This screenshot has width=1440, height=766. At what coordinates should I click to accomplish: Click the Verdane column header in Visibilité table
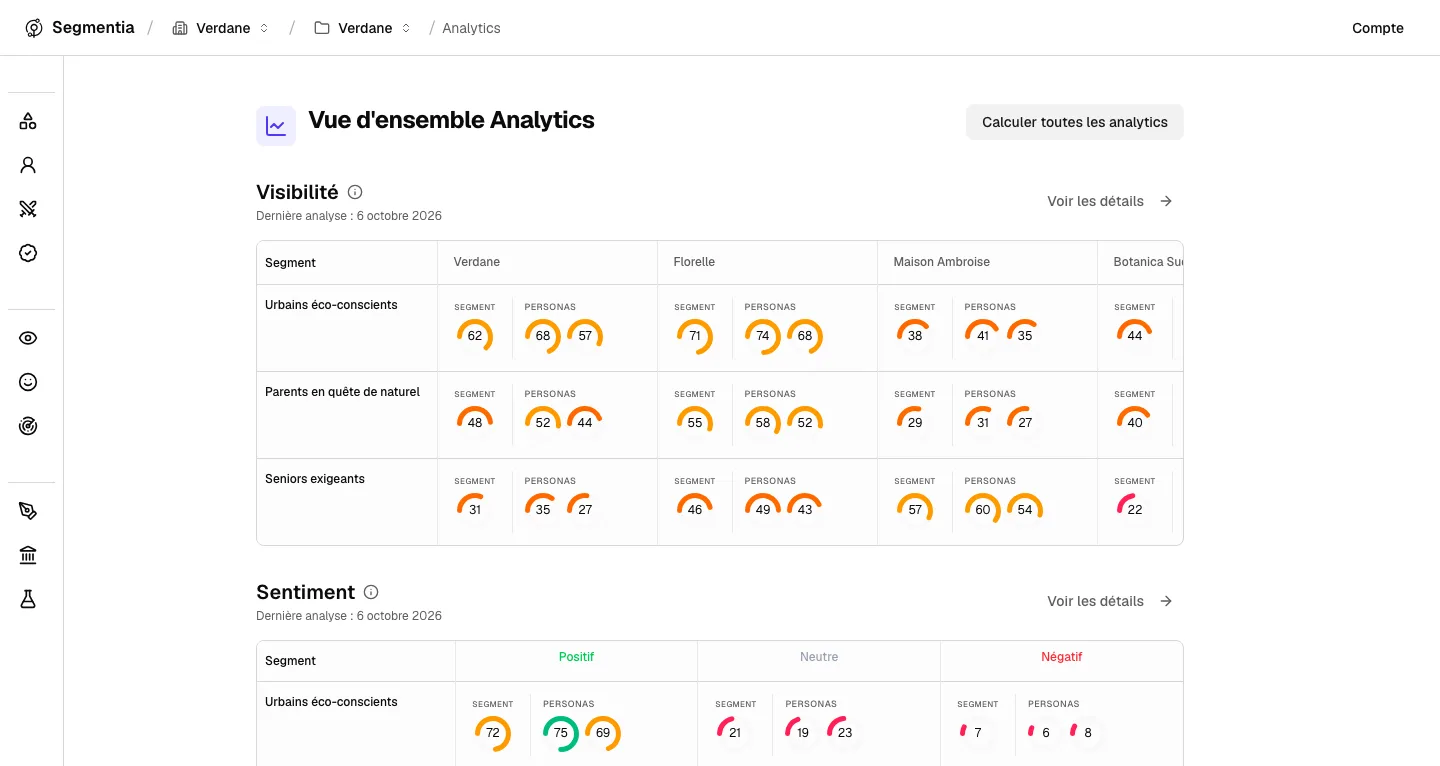point(477,262)
